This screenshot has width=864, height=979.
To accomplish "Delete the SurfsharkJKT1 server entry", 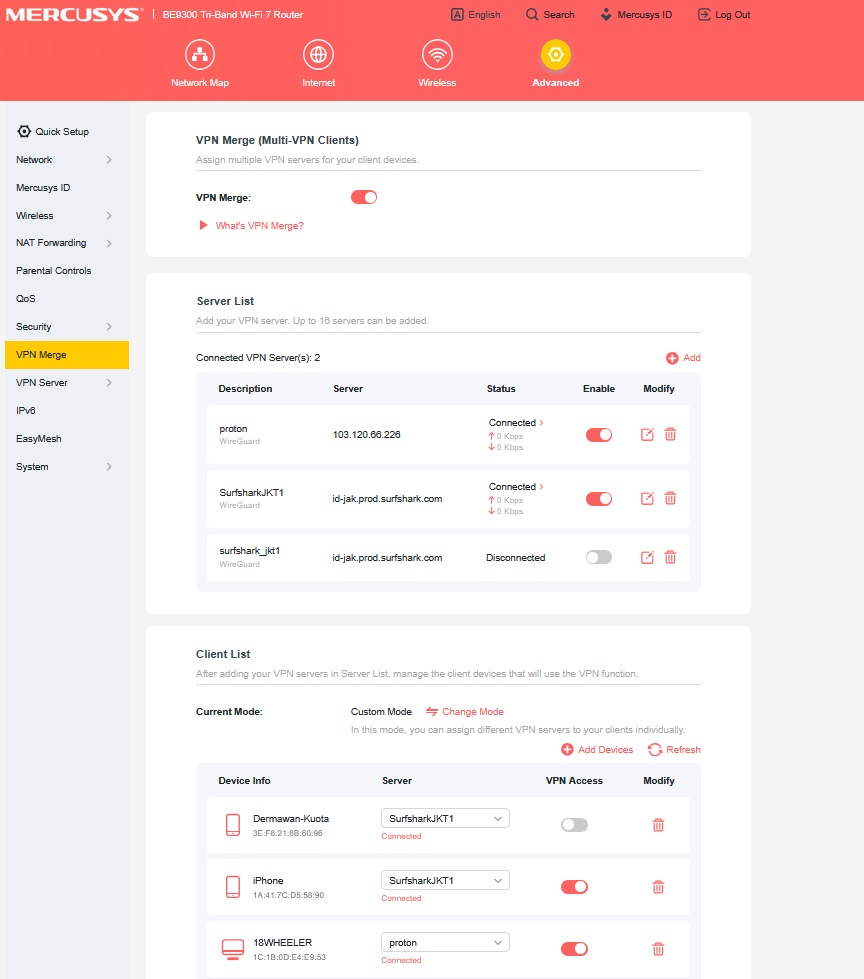I will click(x=670, y=498).
